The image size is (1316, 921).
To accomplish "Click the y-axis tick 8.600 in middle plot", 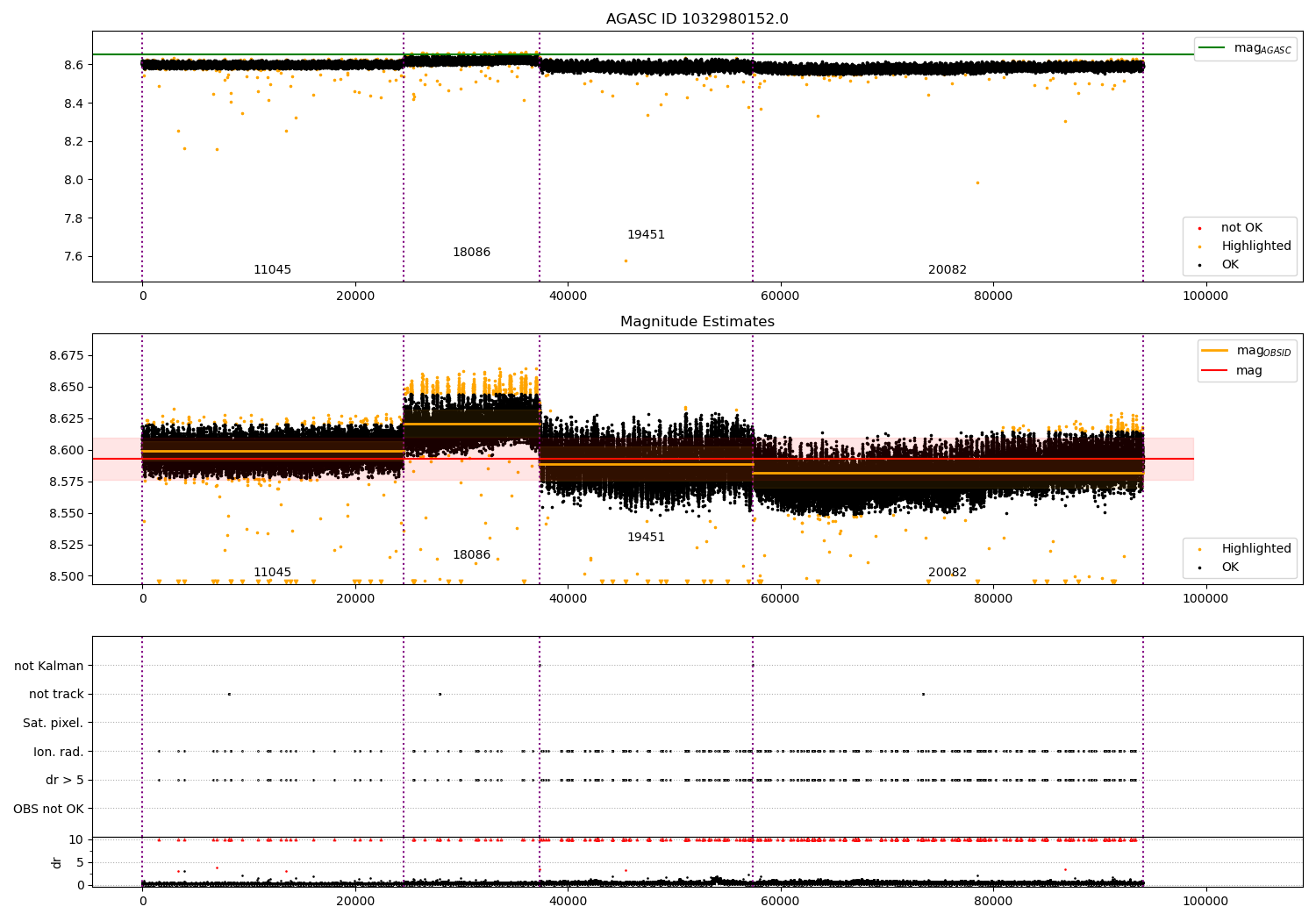I will pyautogui.click(x=66, y=451).
